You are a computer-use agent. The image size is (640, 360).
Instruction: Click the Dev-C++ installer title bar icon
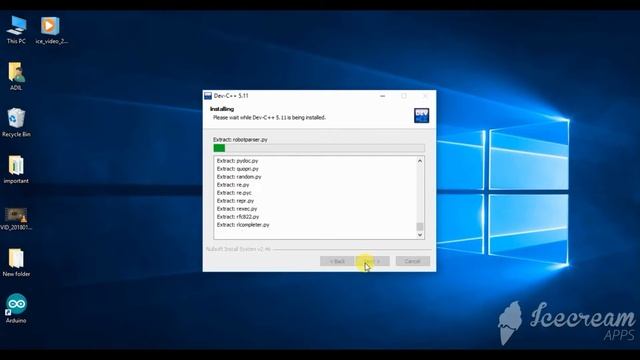coord(208,96)
